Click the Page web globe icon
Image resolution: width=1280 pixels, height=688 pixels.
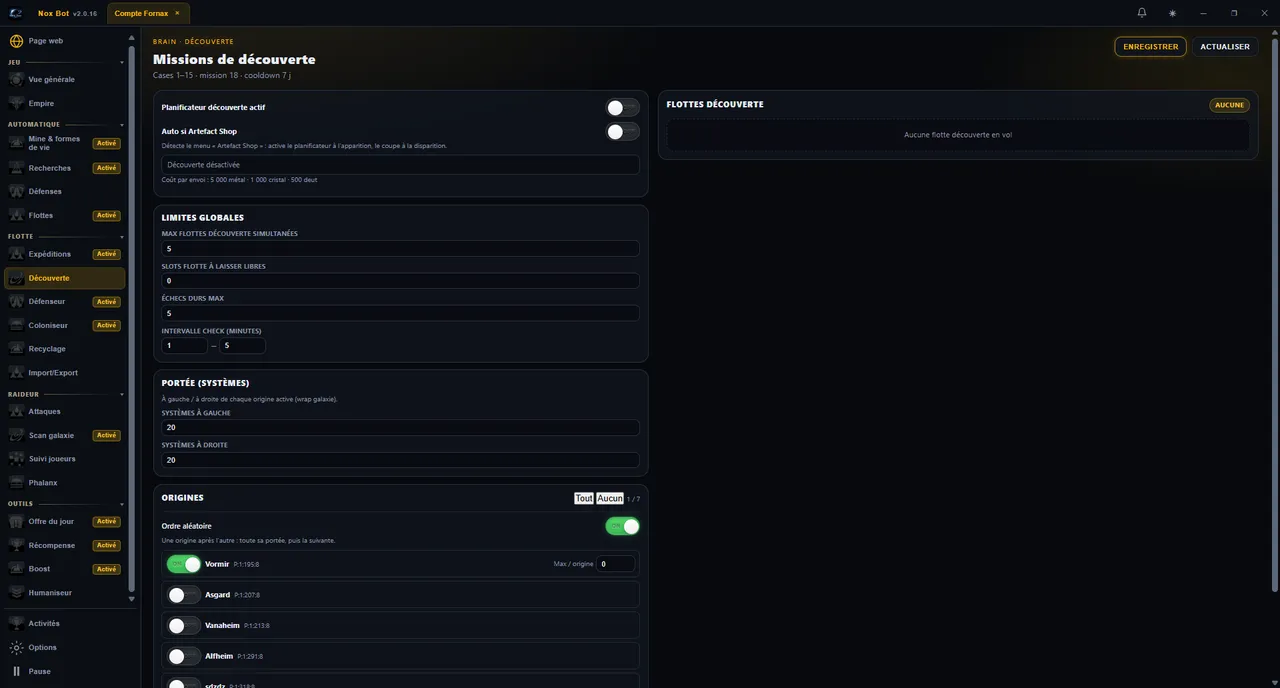tap(16, 41)
